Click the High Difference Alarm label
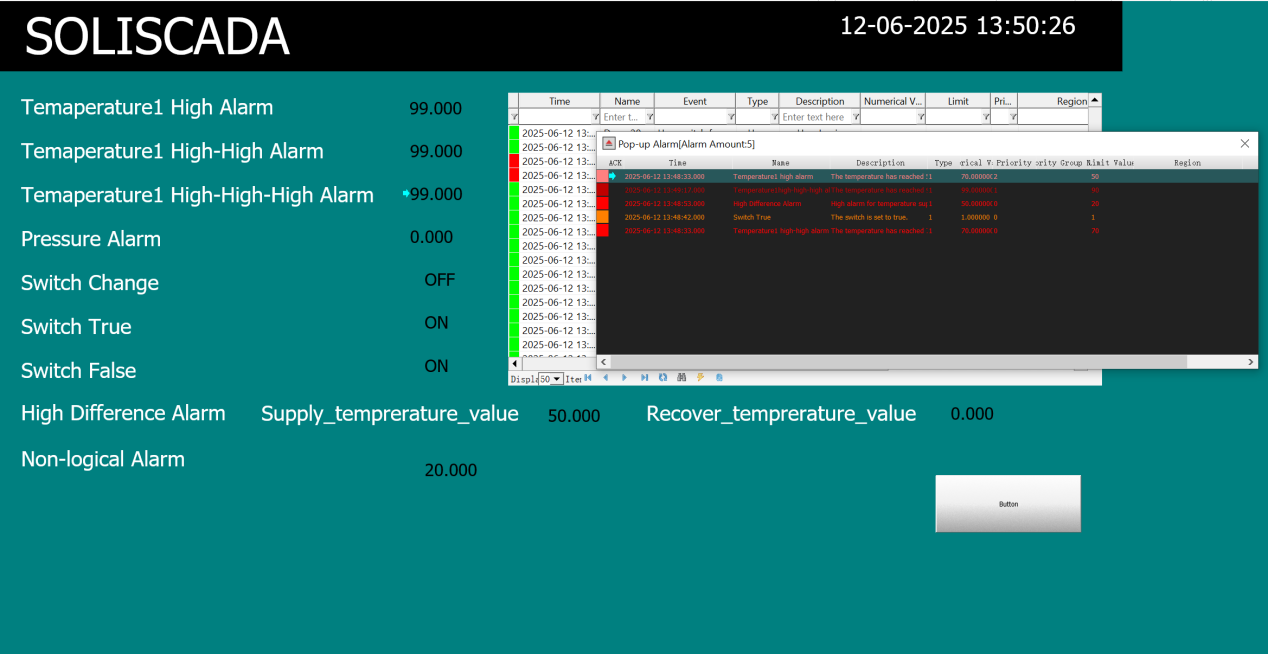Screen dimensions: 1268x654 (x=123, y=413)
